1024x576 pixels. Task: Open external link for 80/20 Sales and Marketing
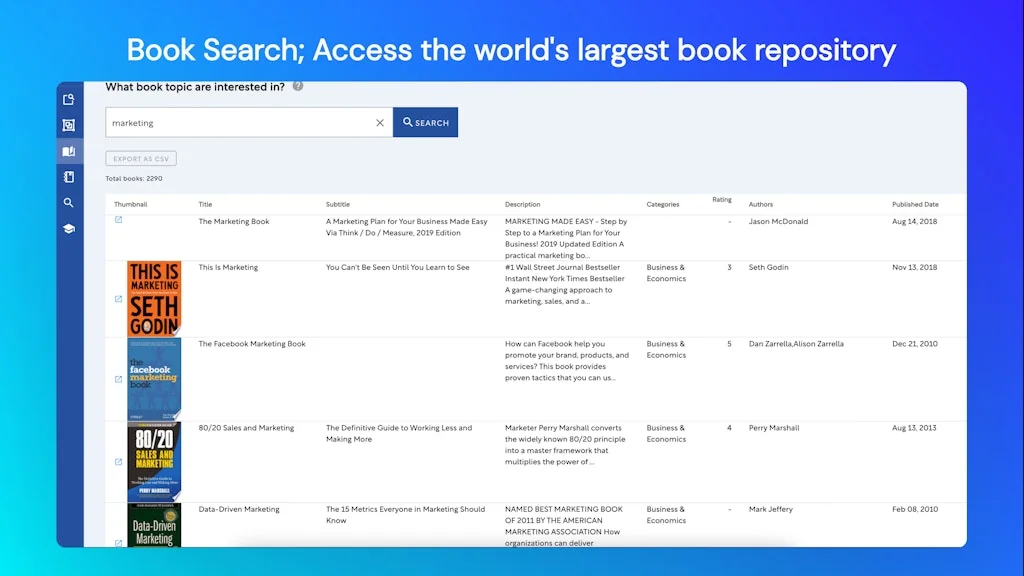[x=118, y=462]
